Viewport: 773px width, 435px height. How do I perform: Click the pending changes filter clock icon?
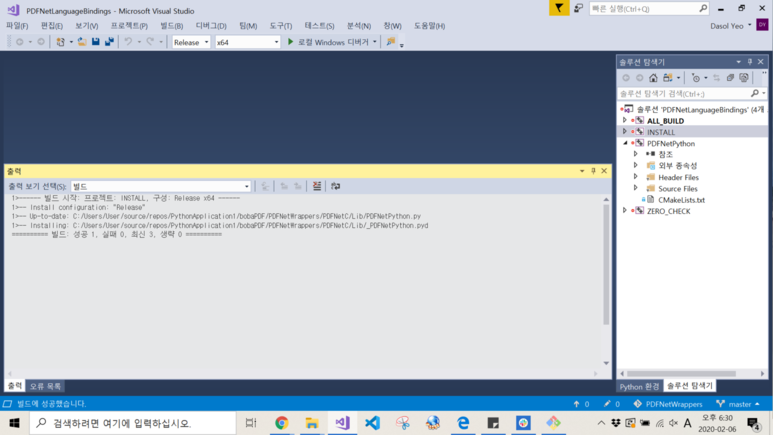pyautogui.click(x=696, y=78)
